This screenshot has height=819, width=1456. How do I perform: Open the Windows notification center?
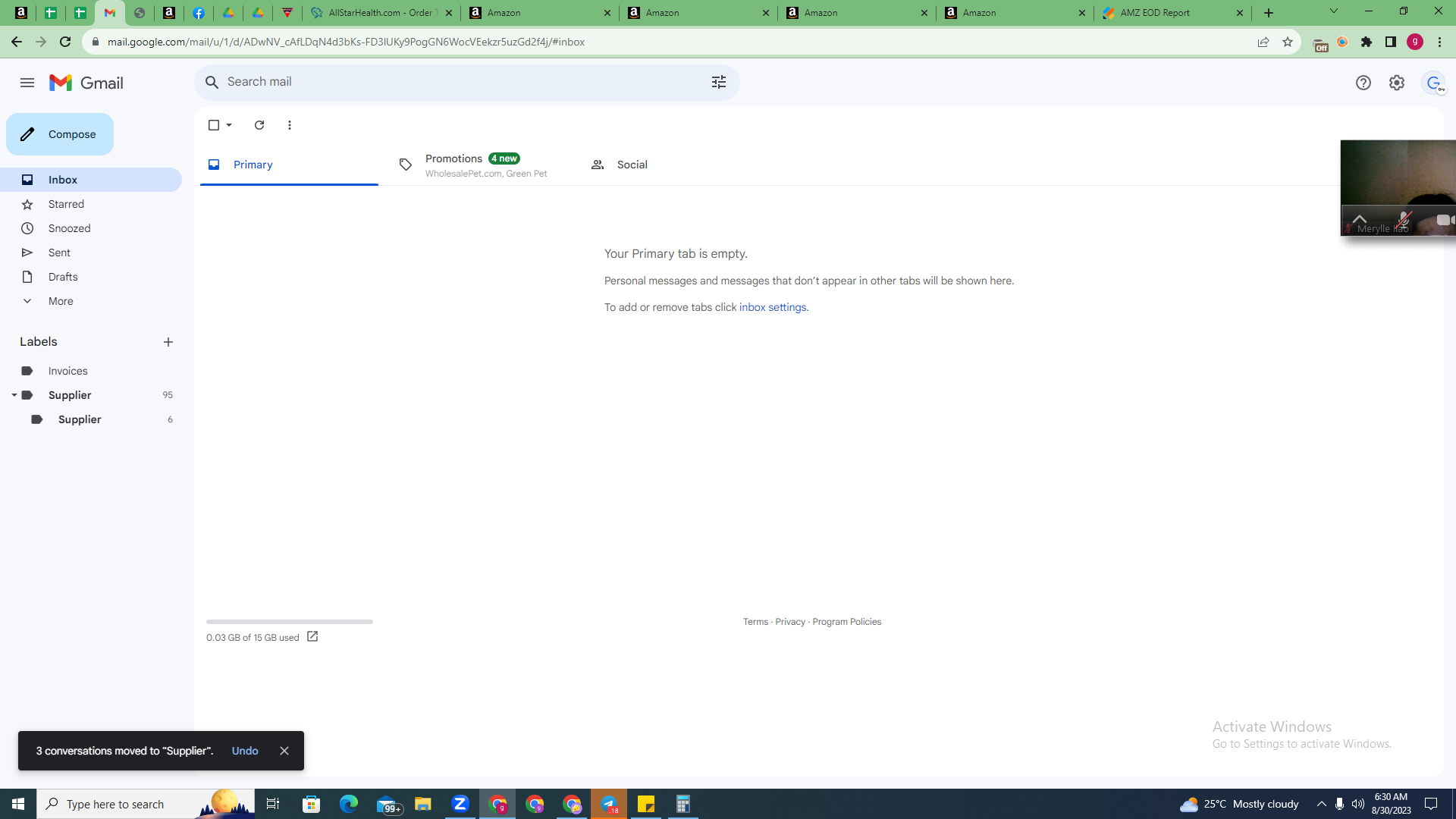[x=1431, y=804]
